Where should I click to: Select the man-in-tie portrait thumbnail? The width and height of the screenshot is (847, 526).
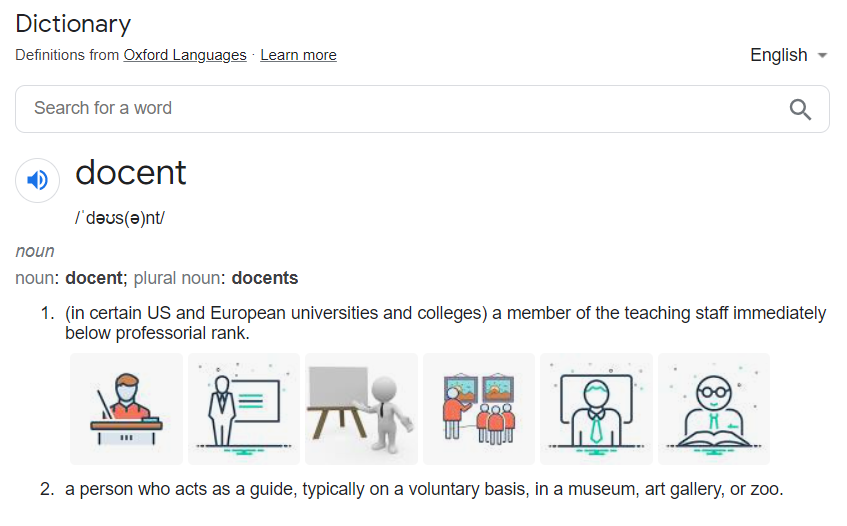click(596, 409)
